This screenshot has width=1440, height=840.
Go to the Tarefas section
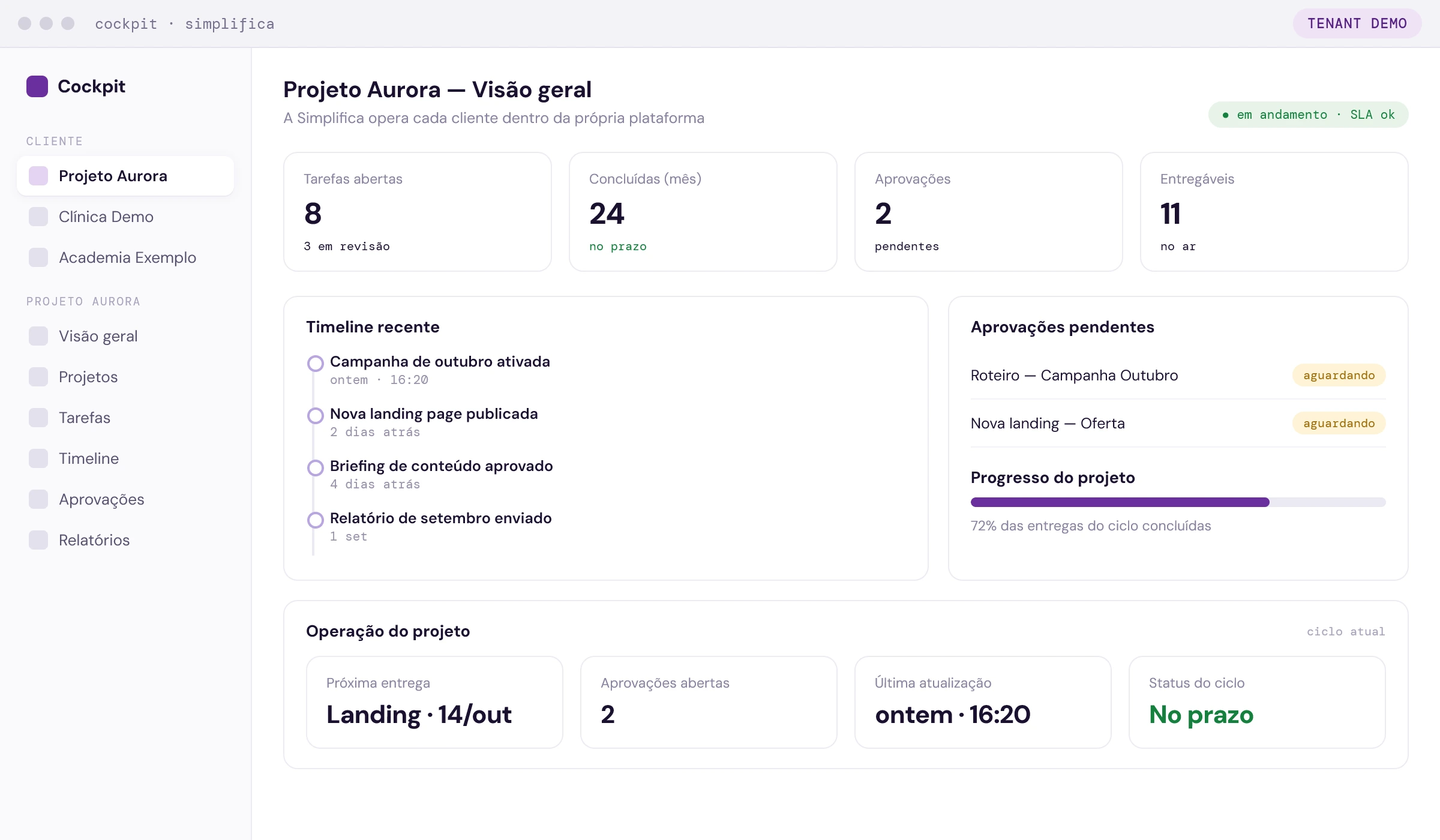[125, 418]
